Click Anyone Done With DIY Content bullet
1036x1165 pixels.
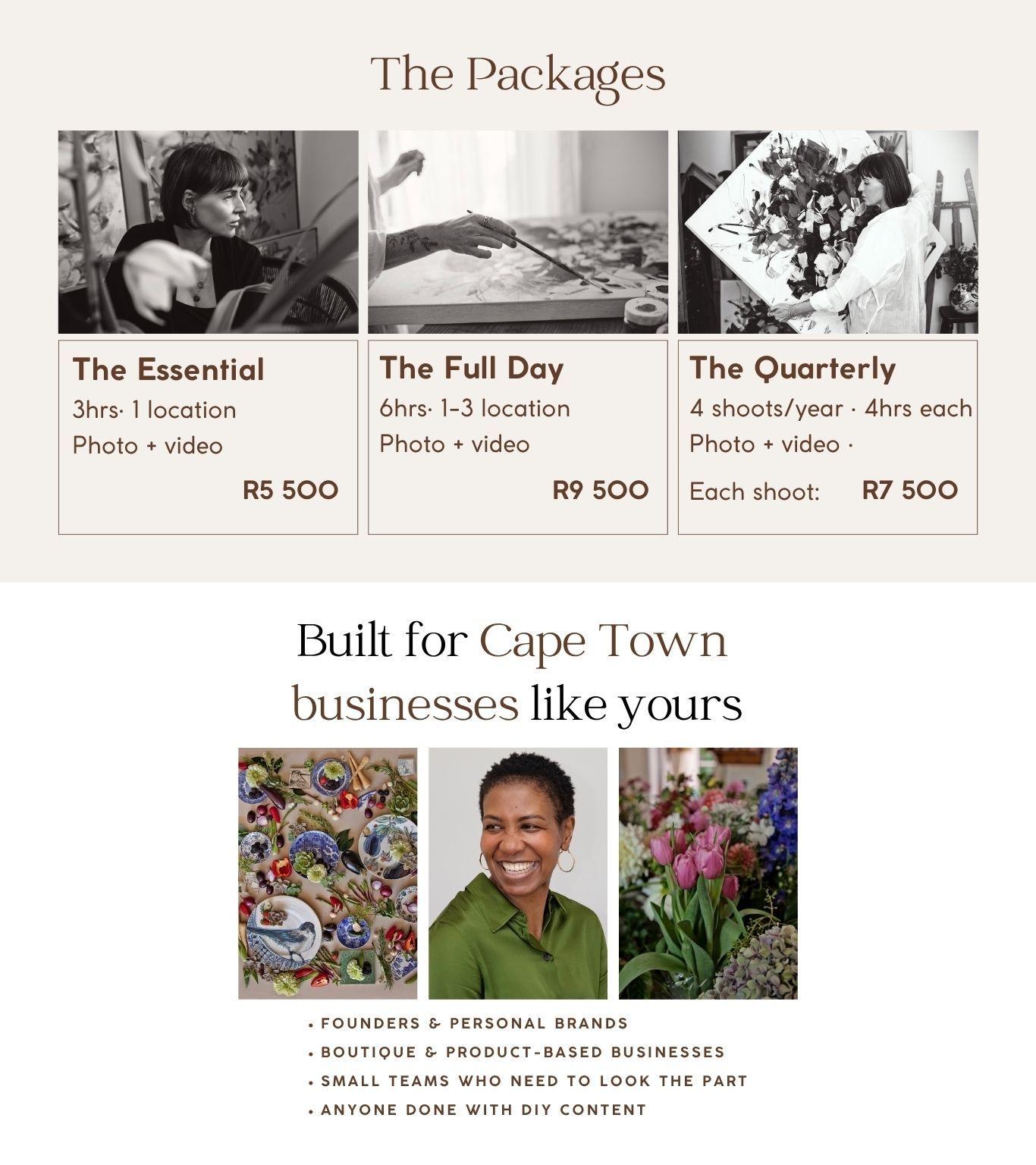pyautogui.click(x=478, y=1110)
